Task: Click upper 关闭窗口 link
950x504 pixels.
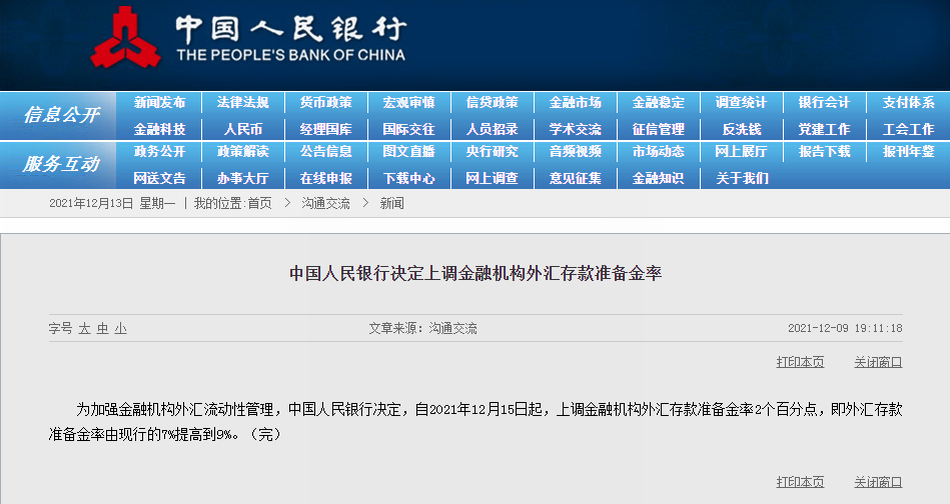Action: pyautogui.click(x=878, y=362)
